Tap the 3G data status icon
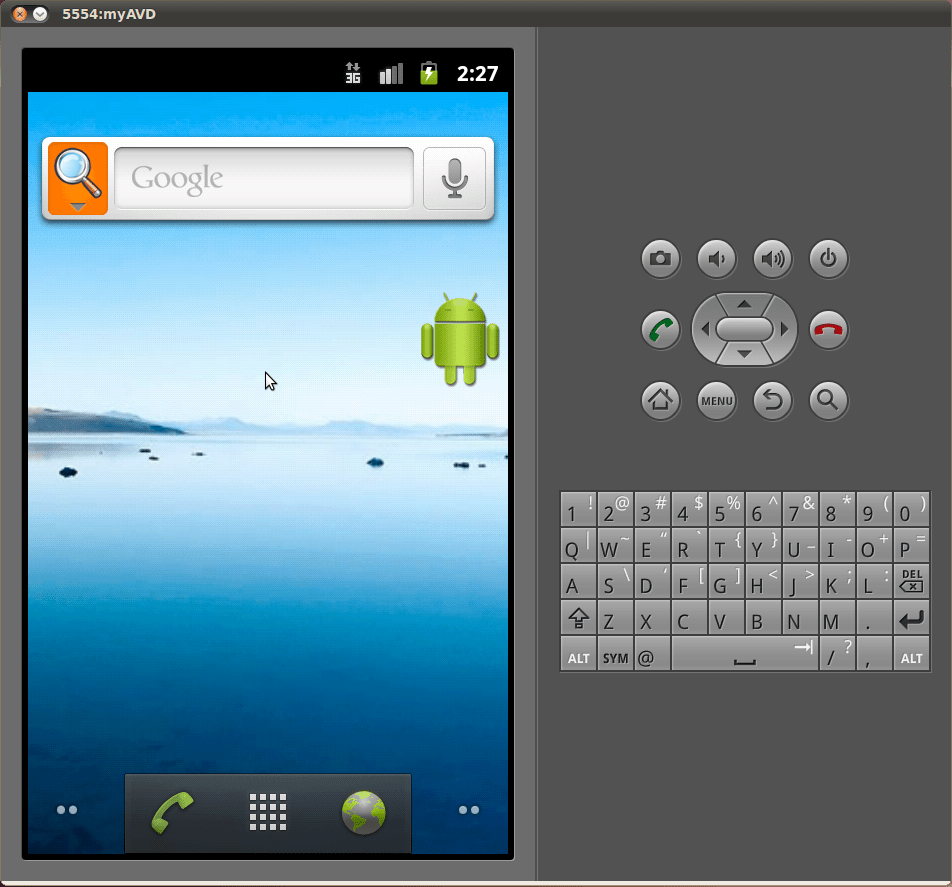 353,73
